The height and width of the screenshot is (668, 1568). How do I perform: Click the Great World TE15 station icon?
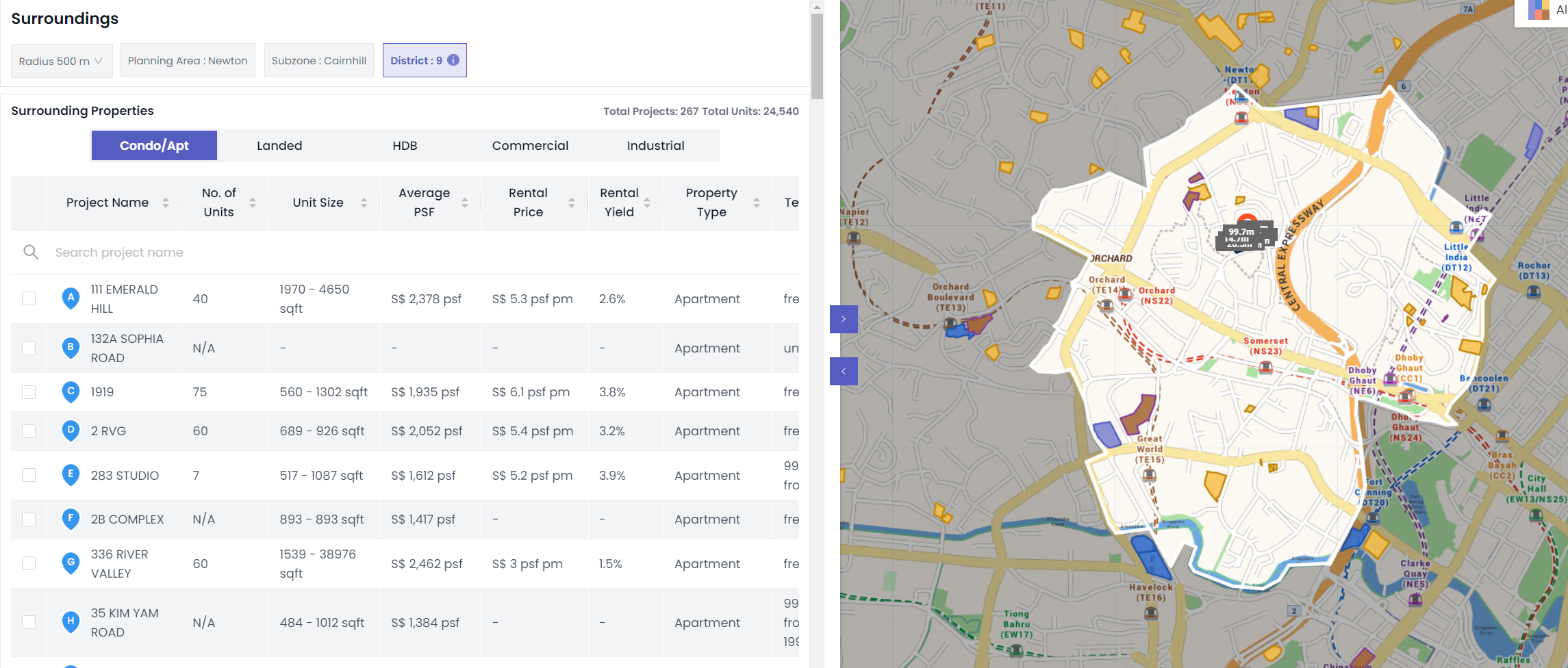(x=1150, y=474)
